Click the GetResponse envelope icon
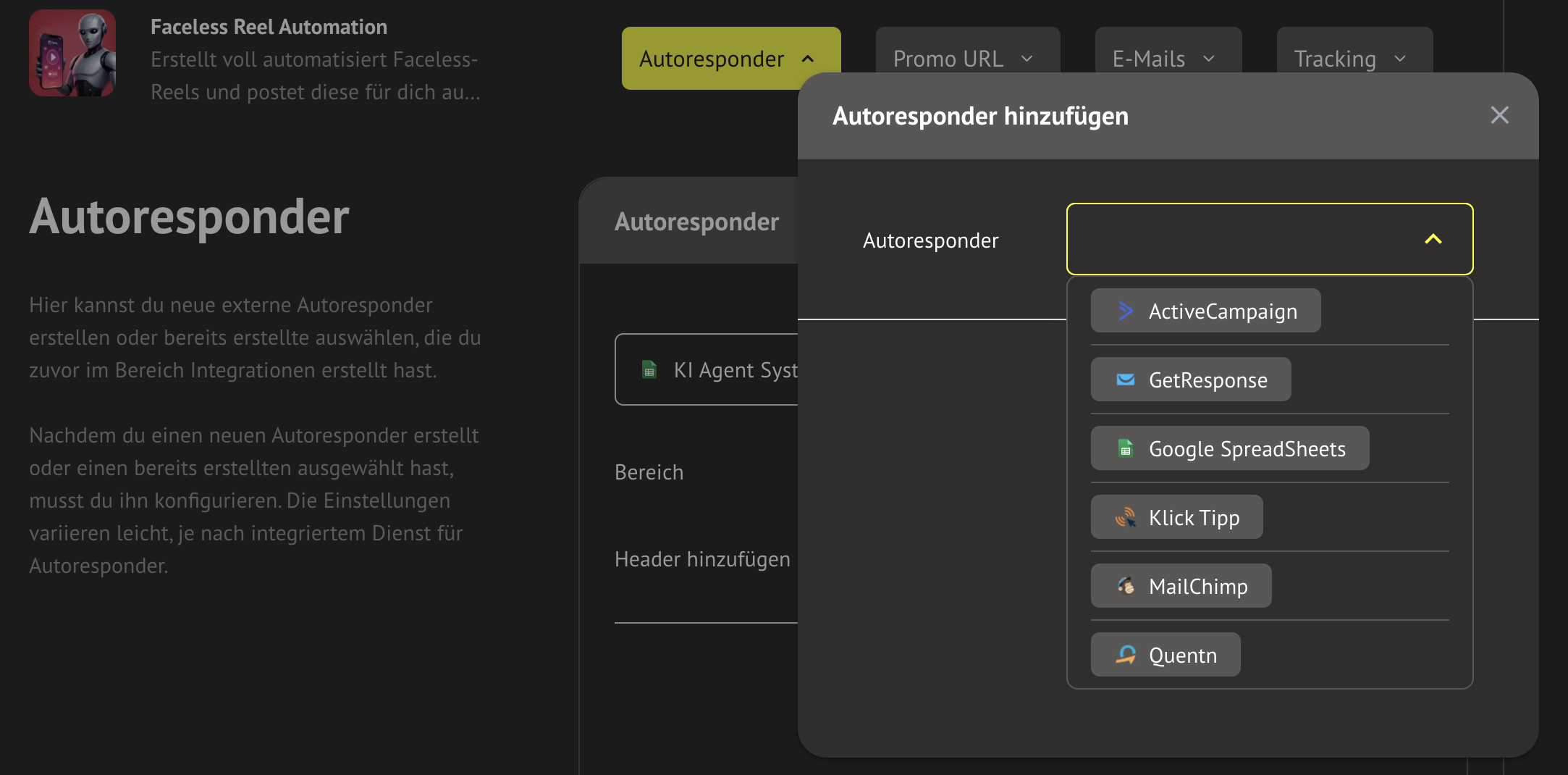 (1125, 380)
